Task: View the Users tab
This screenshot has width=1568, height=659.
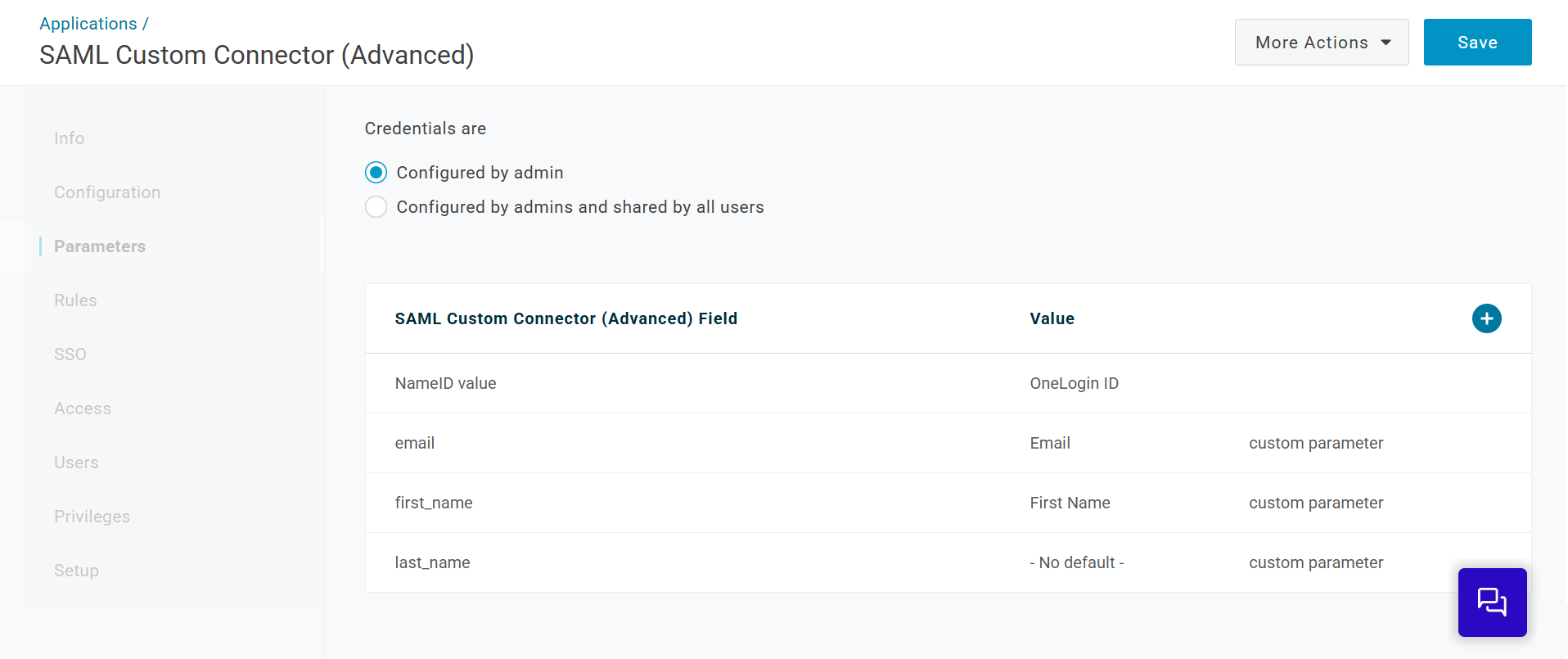Action: 76,463
